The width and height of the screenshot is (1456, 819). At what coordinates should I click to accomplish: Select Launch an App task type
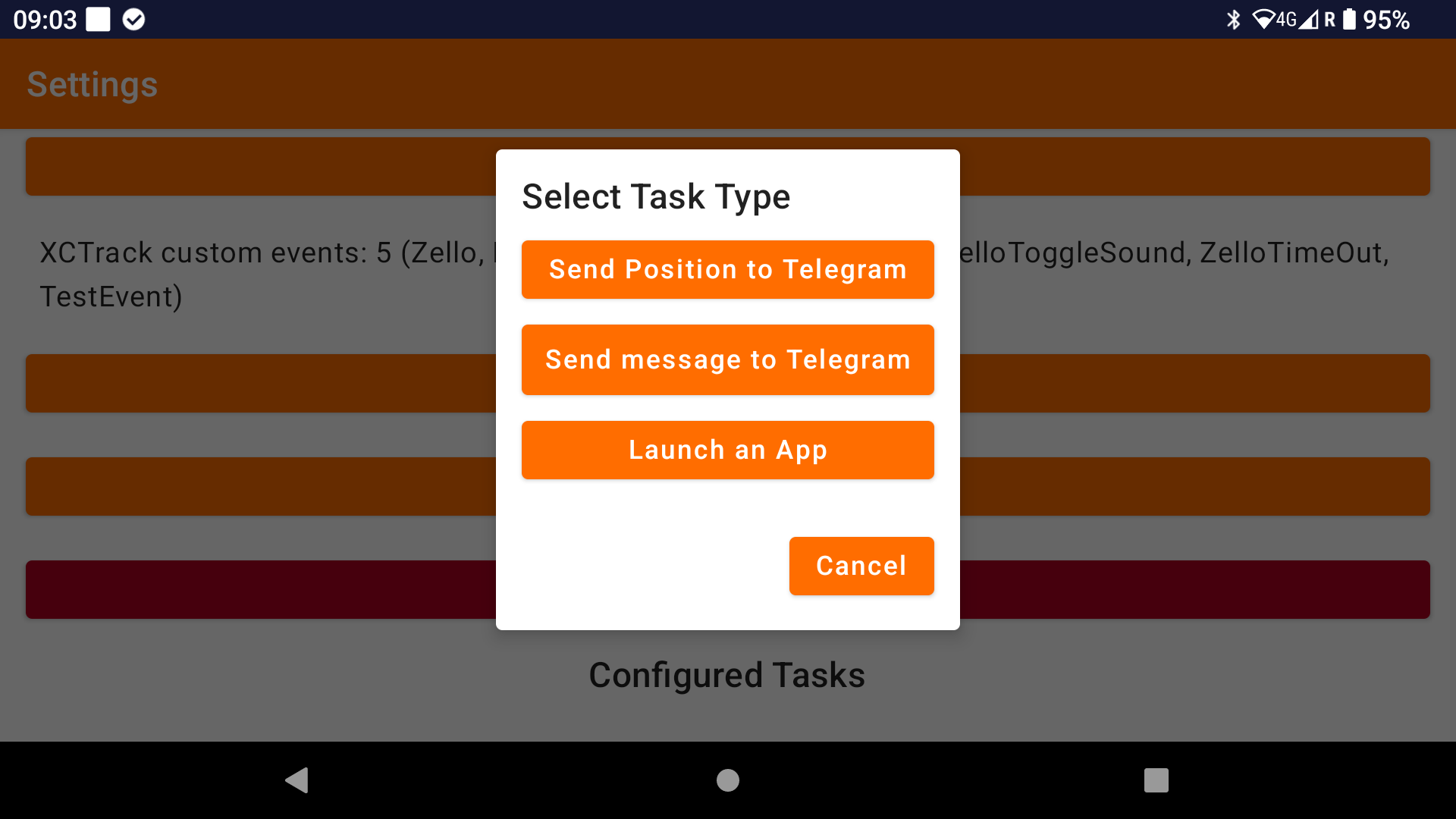pyautogui.click(x=728, y=450)
